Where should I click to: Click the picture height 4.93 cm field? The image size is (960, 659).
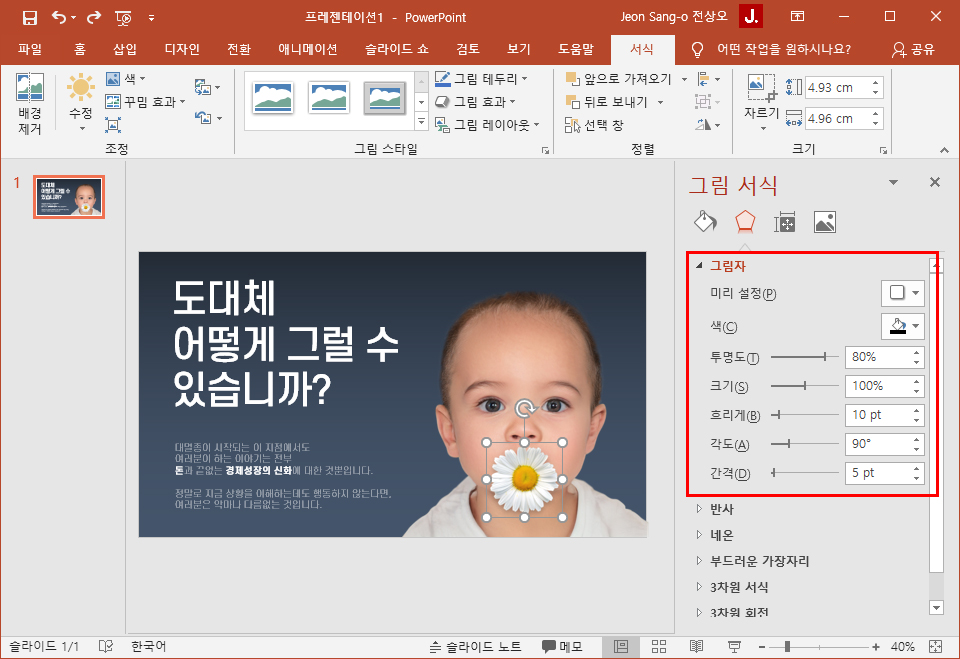[x=836, y=88]
